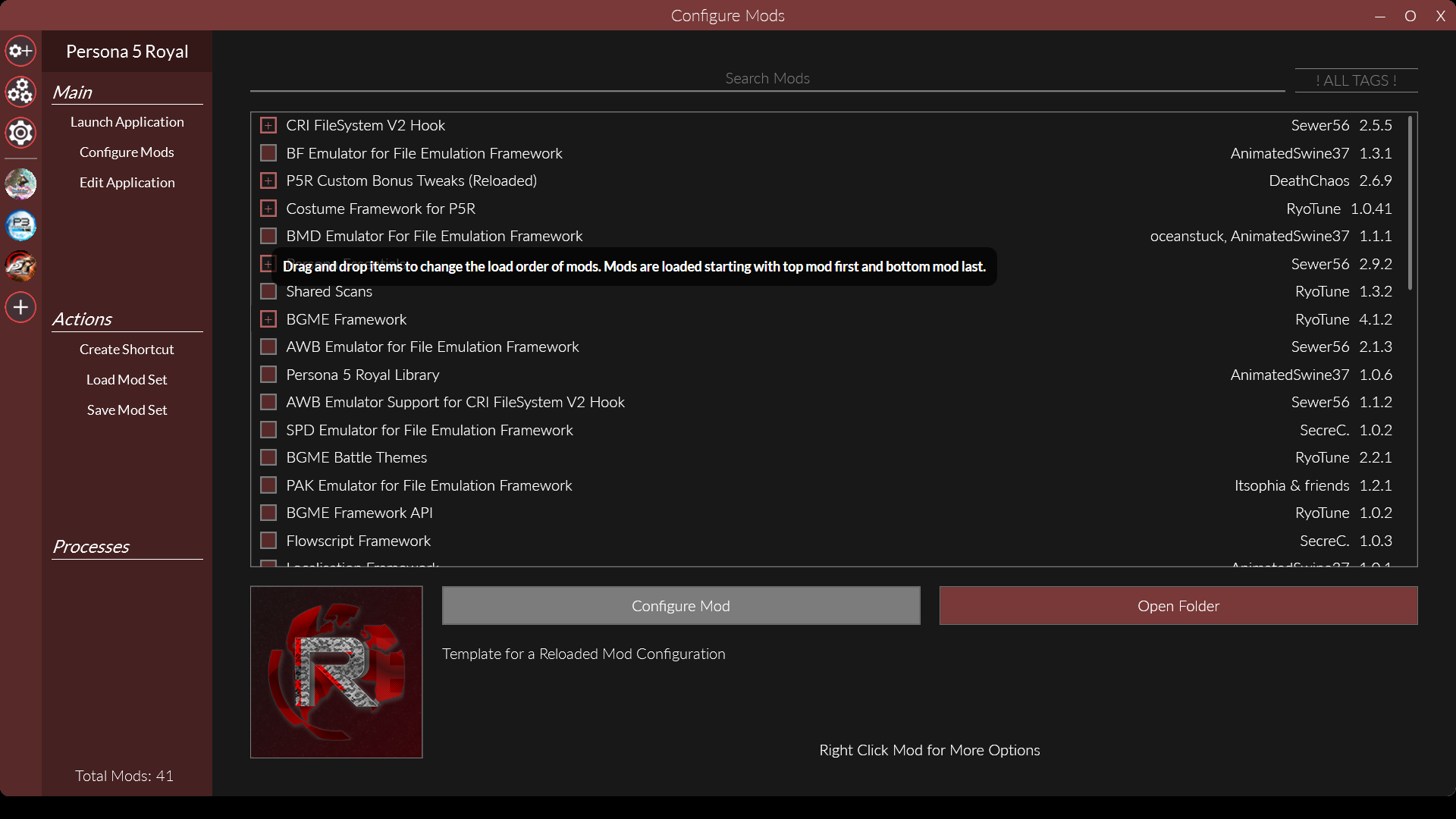This screenshot has height=819, width=1456.
Task: Toggle Shared Scans checkbox
Action: [x=268, y=291]
